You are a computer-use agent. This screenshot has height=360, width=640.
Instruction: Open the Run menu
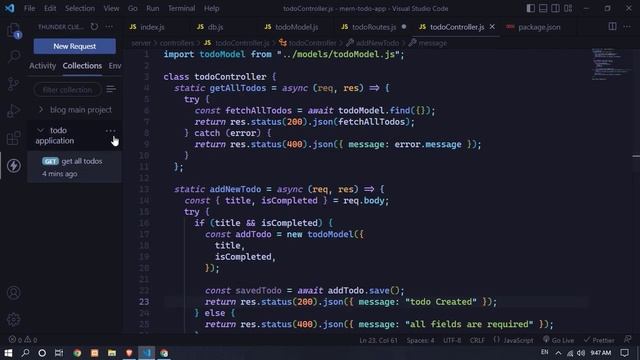(153, 8)
